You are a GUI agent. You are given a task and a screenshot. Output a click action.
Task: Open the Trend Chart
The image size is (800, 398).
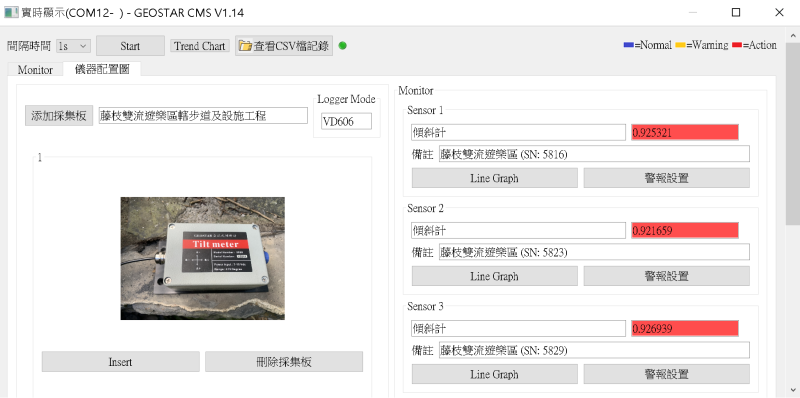(x=199, y=46)
